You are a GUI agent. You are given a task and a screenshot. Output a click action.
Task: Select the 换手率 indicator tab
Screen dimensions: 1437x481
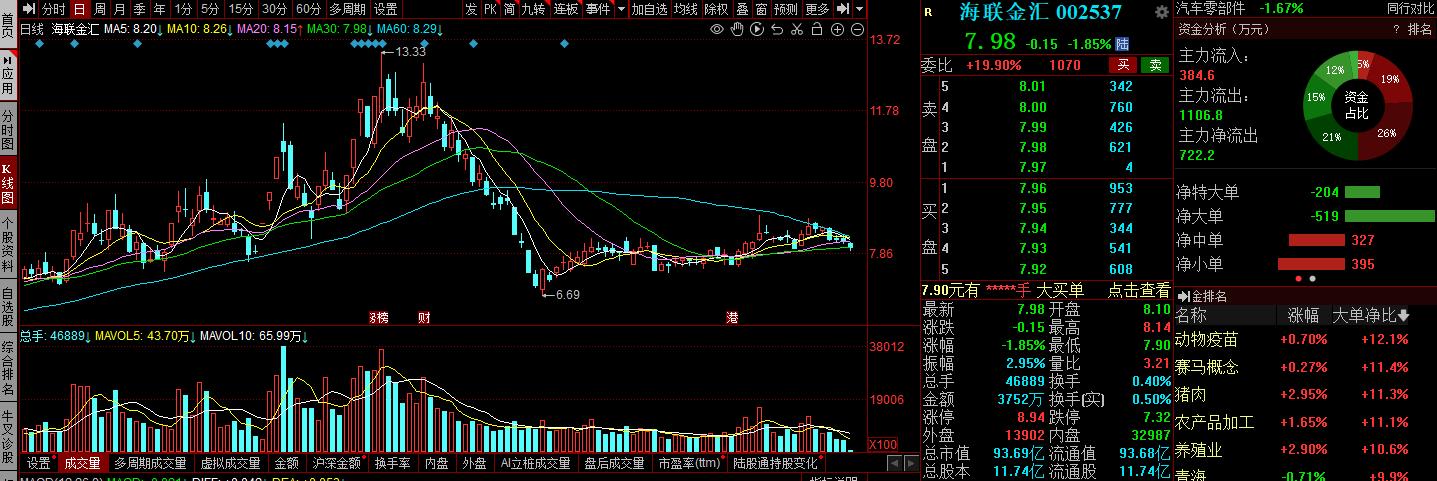[x=392, y=463]
